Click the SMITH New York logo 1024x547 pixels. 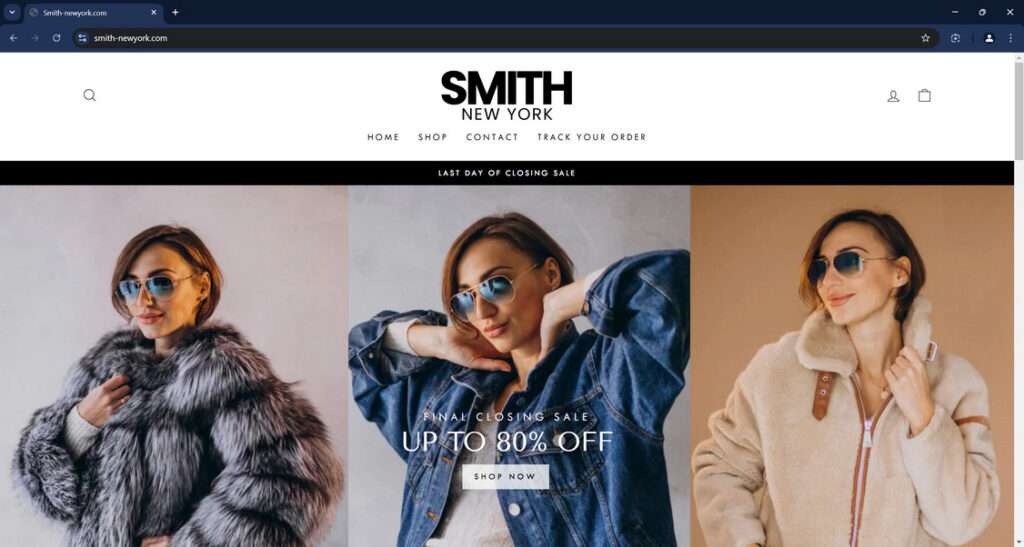(507, 95)
